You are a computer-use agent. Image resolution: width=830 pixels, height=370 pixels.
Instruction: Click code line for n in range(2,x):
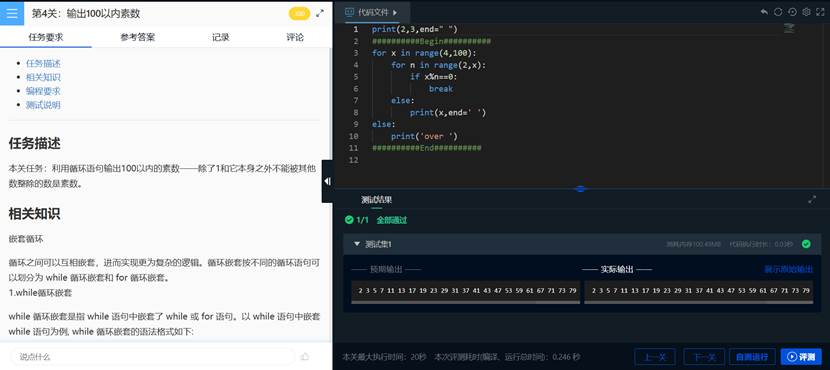[438, 65]
